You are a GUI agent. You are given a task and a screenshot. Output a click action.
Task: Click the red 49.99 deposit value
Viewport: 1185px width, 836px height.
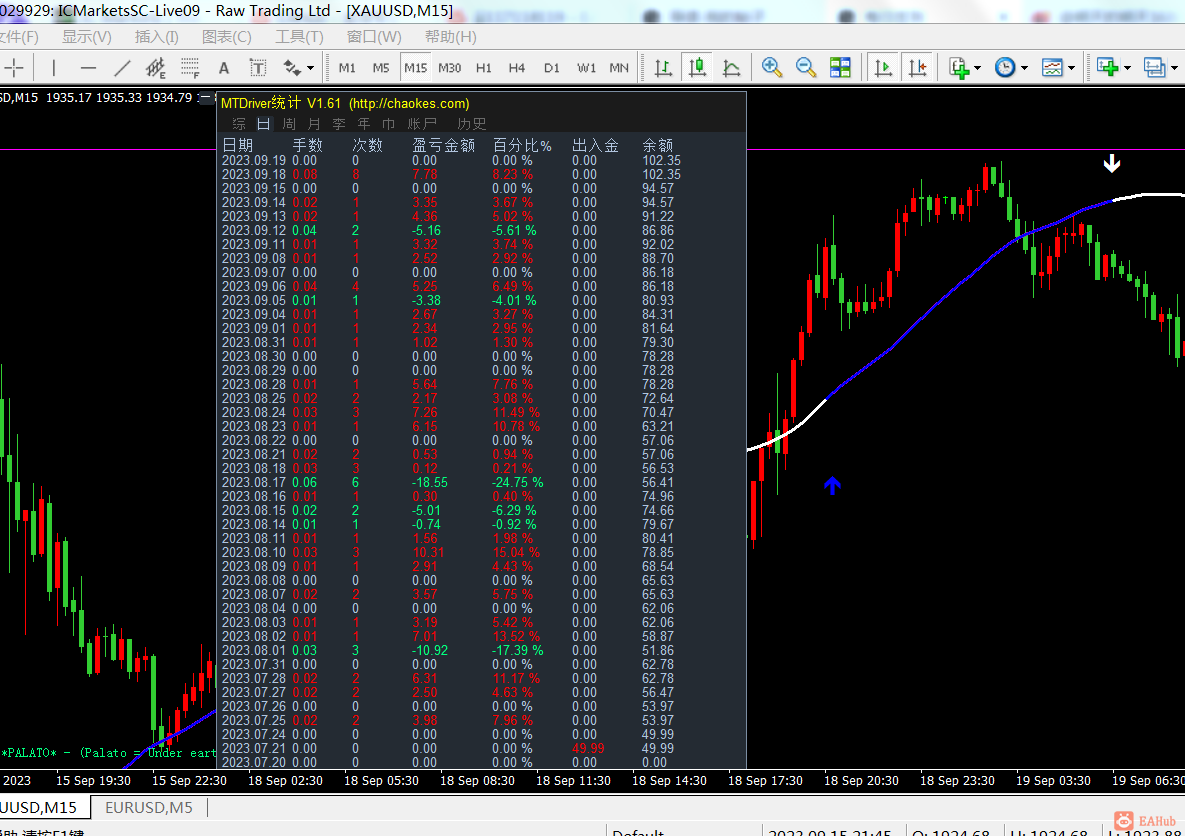(588, 748)
